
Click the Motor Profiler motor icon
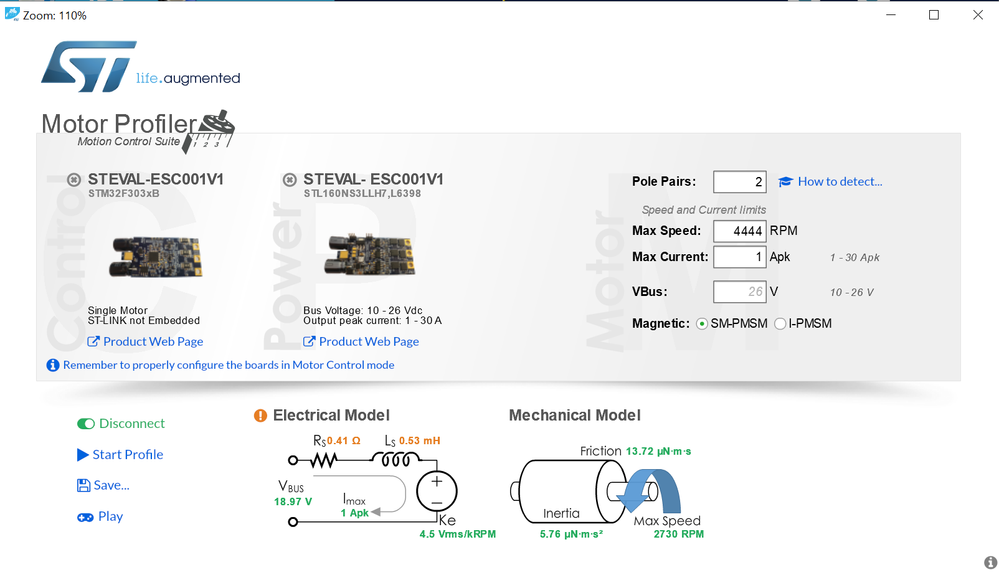(210, 131)
